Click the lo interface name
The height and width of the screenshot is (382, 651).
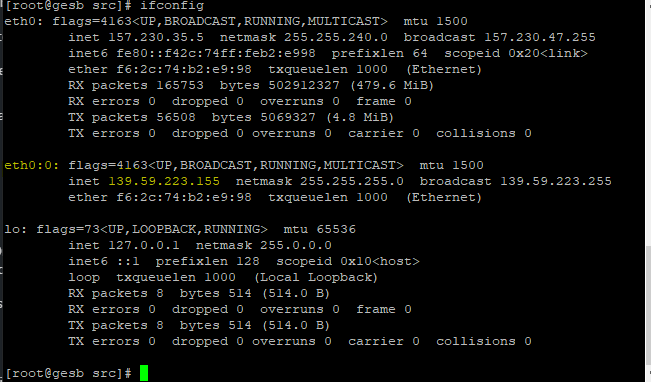(15, 229)
